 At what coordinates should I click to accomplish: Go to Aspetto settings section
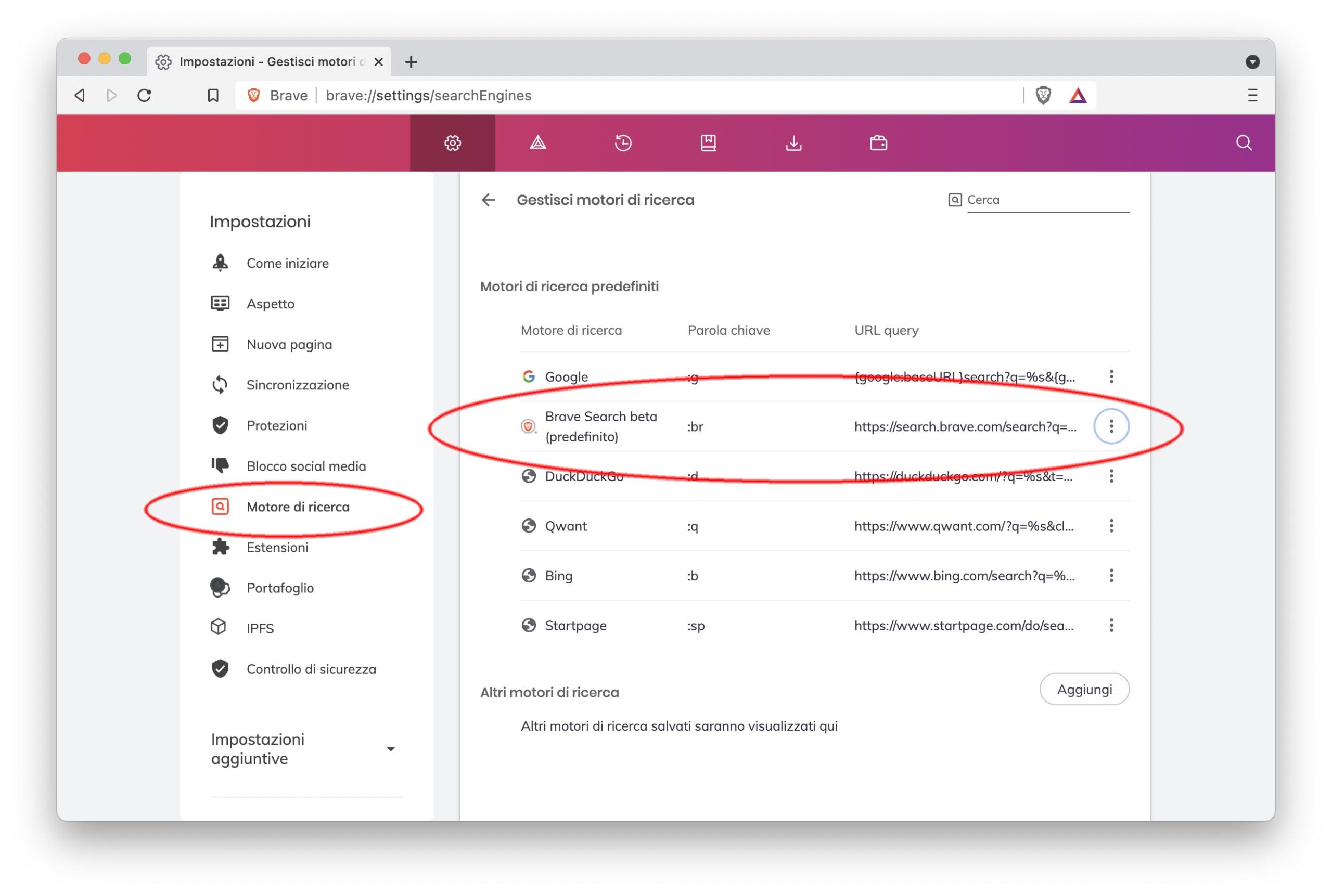271,304
